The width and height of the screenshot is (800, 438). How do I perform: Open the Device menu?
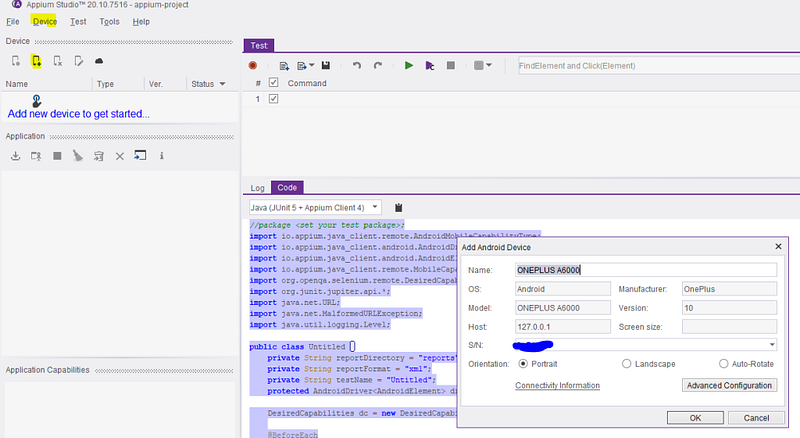(x=44, y=21)
